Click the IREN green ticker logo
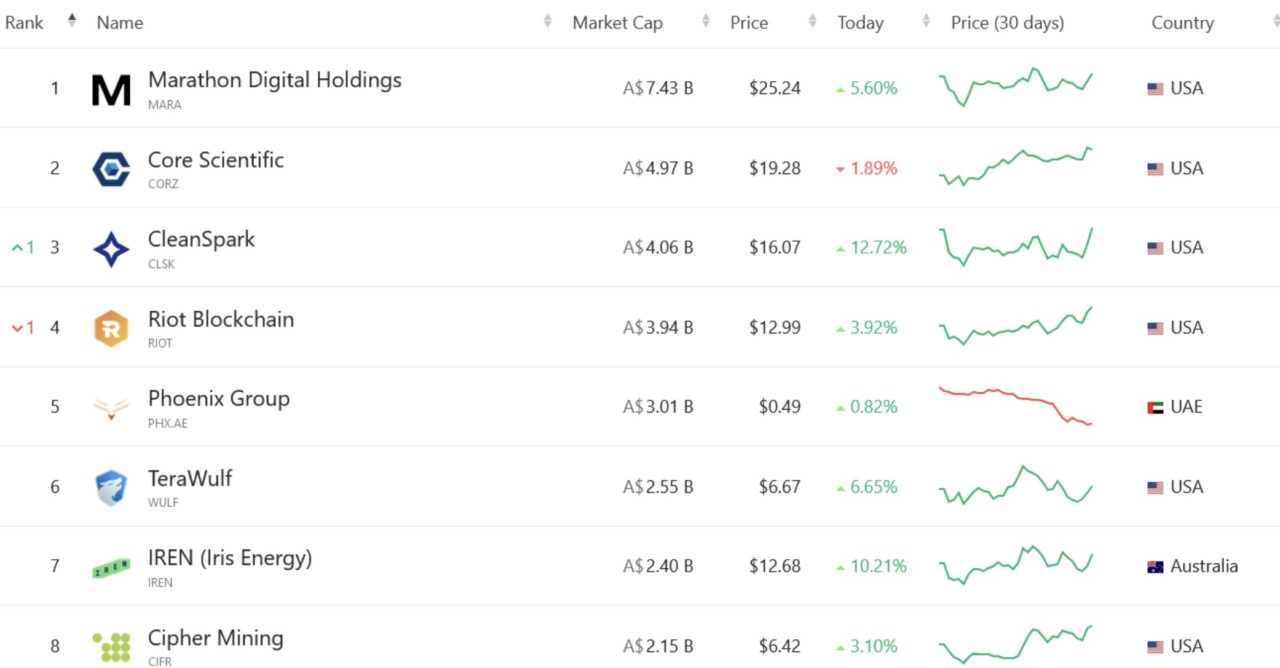1280x668 pixels. coord(110,566)
